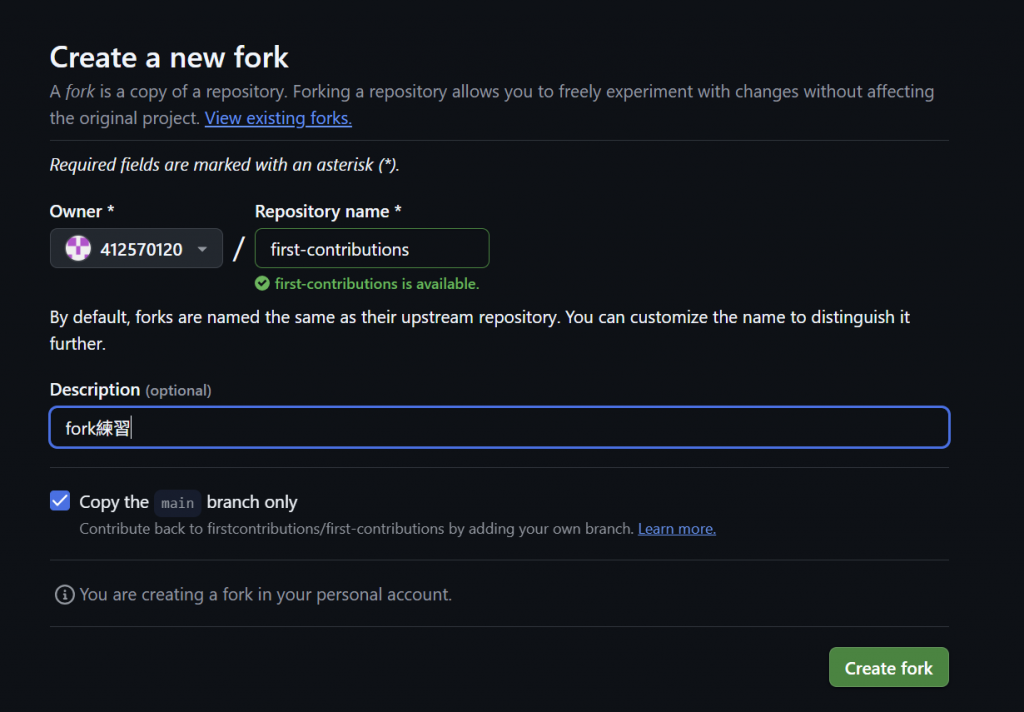The width and height of the screenshot is (1024, 712).
Task: Follow the Learn more link
Action: pyautogui.click(x=676, y=528)
